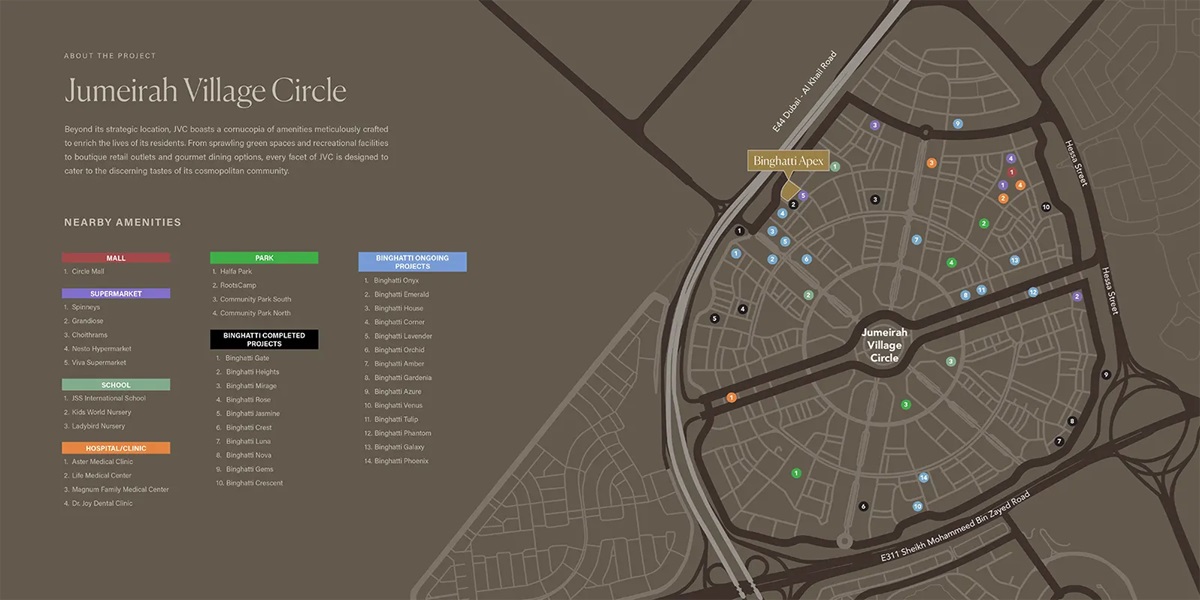The image size is (1200, 600).
Task: Click the Binghatti Apex map label
Action: [790, 160]
